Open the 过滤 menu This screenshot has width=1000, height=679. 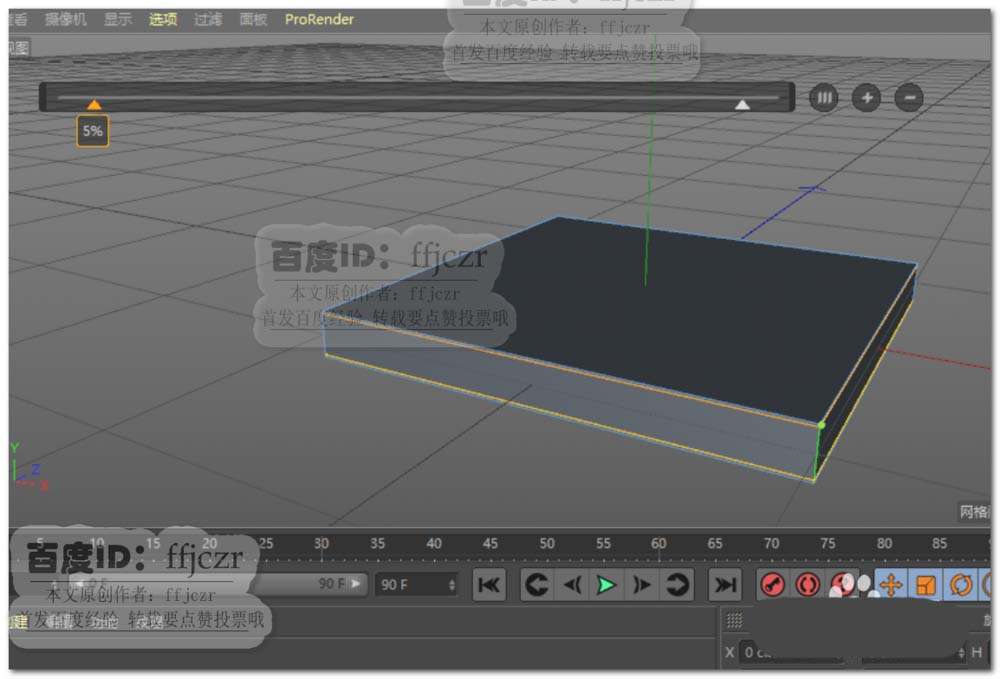tap(208, 19)
